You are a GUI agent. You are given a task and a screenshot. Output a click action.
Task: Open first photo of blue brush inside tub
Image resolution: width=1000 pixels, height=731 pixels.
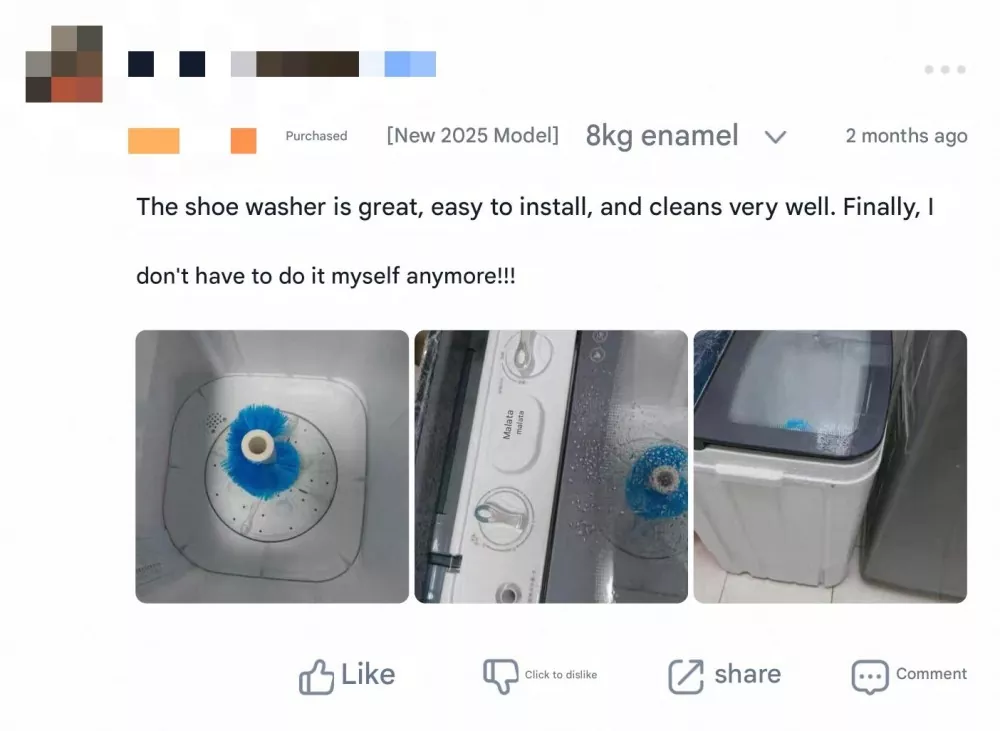pos(272,466)
